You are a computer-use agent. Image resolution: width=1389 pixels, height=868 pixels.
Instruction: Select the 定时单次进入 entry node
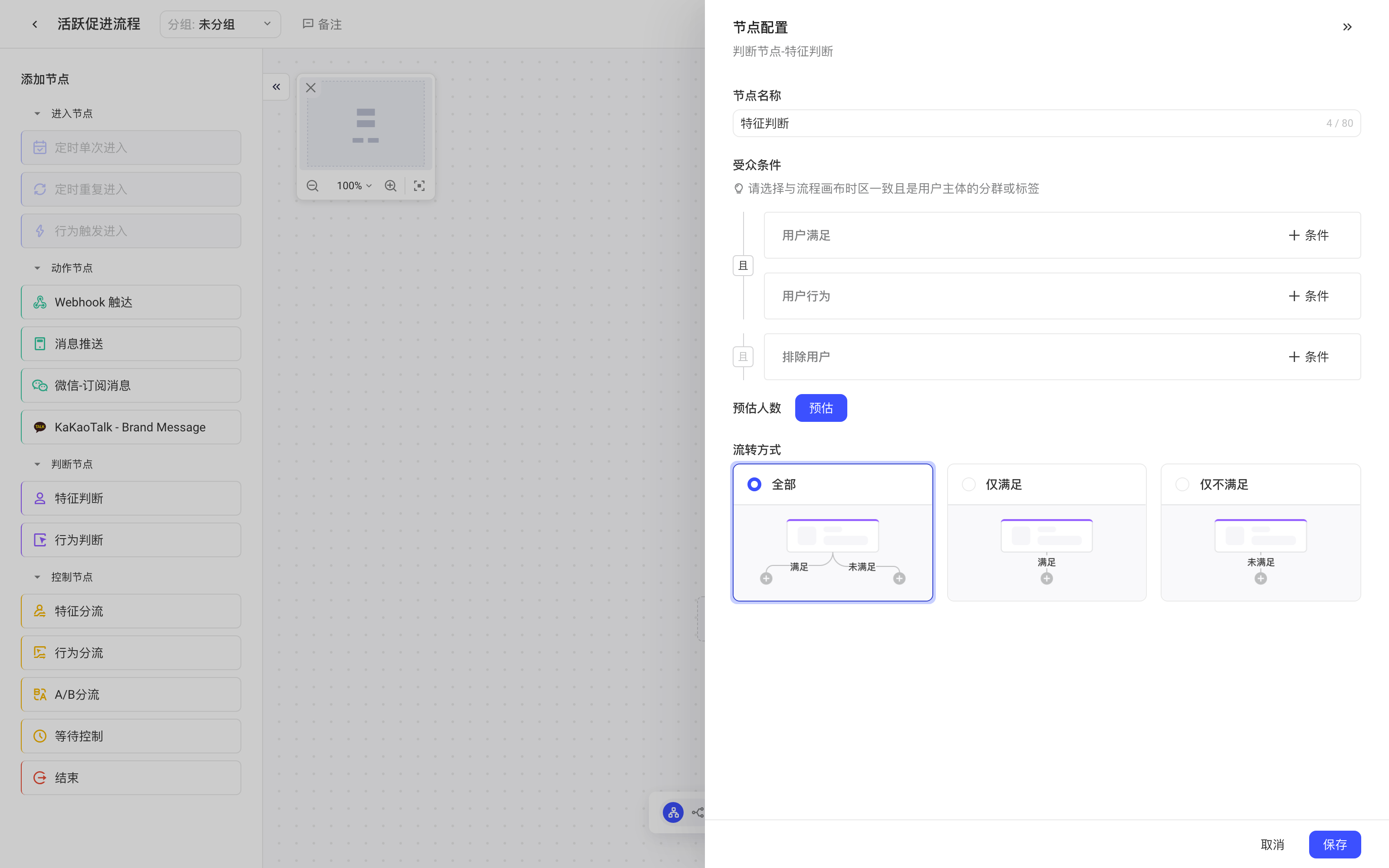(131, 148)
